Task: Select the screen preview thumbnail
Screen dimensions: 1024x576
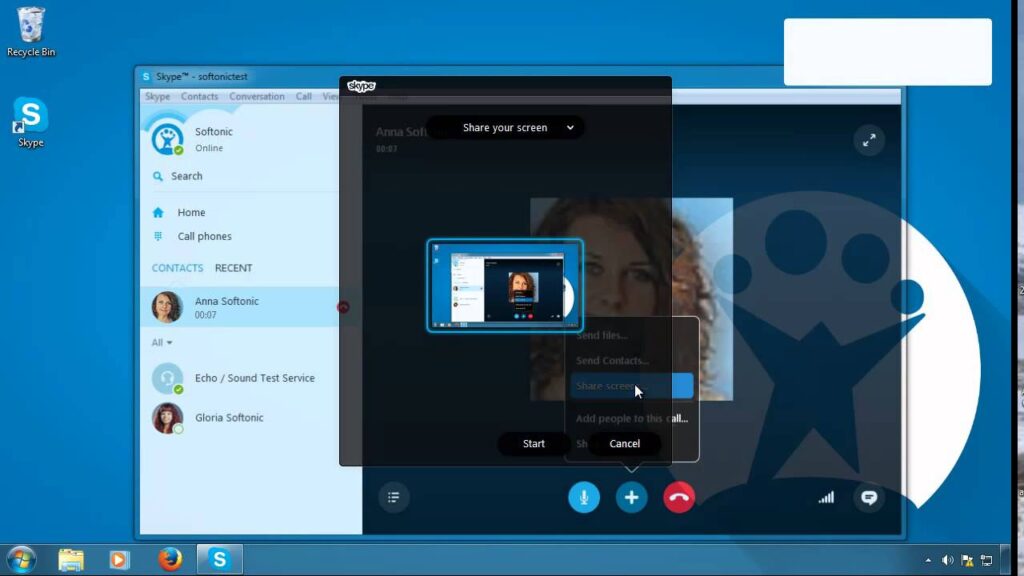Action: (505, 285)
